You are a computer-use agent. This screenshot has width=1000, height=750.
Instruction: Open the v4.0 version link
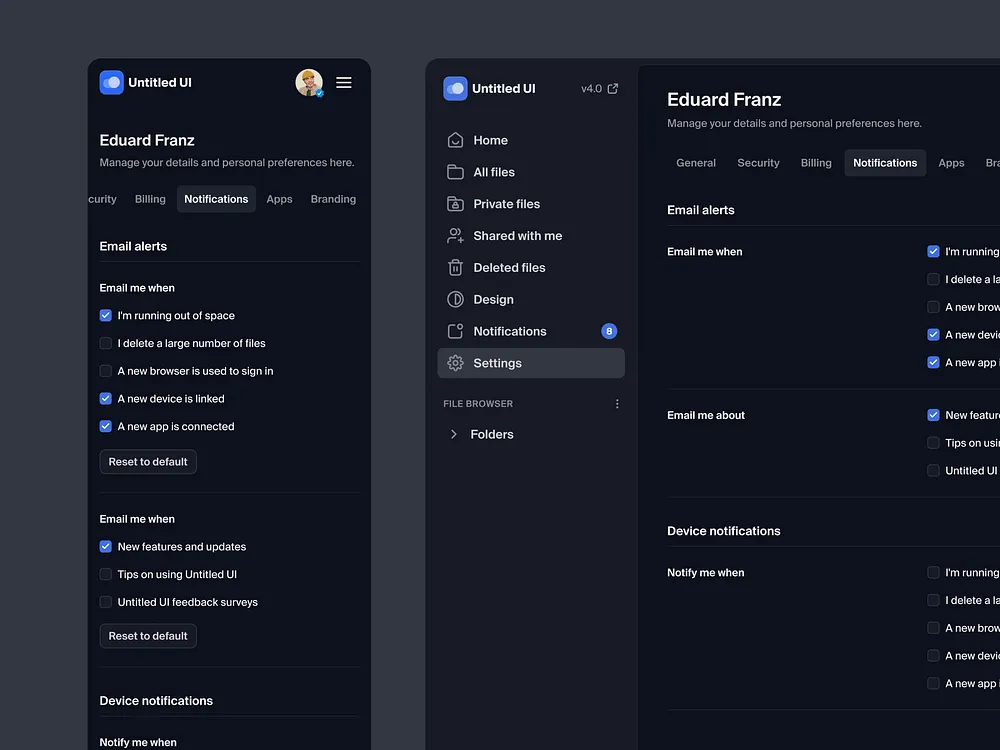598,88
